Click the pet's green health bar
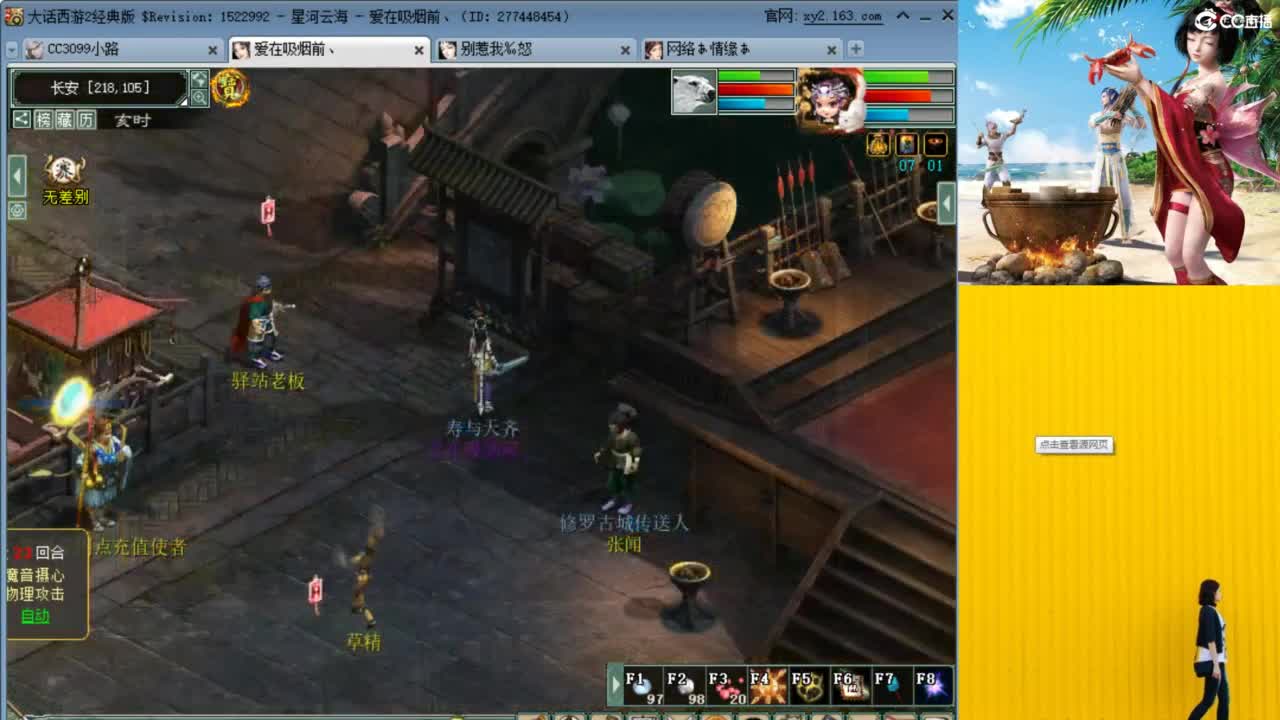 [x=755, y=76]
